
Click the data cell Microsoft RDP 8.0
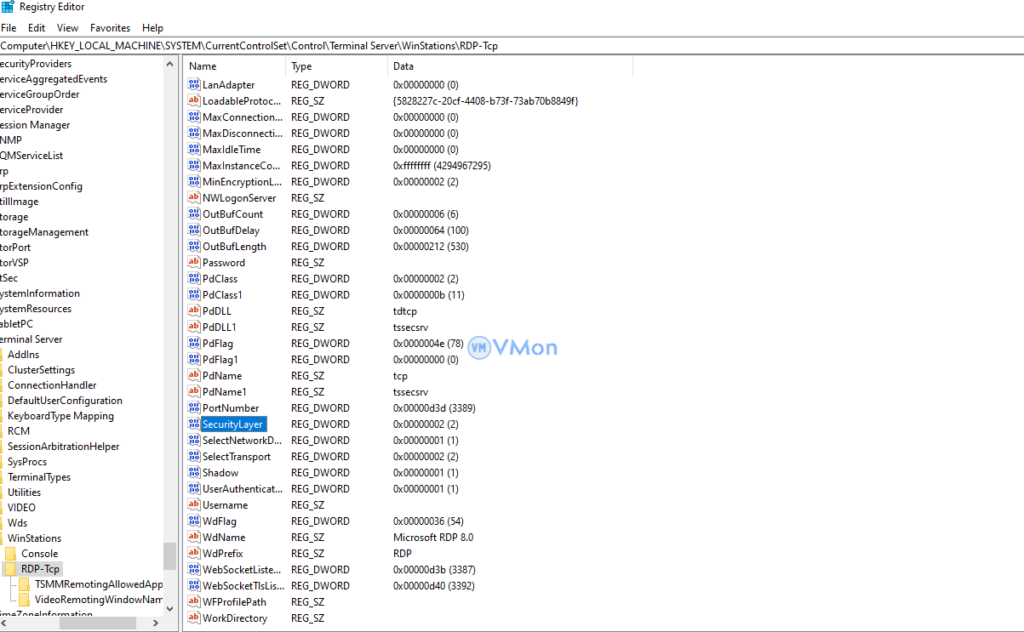[x=433, y=537]
